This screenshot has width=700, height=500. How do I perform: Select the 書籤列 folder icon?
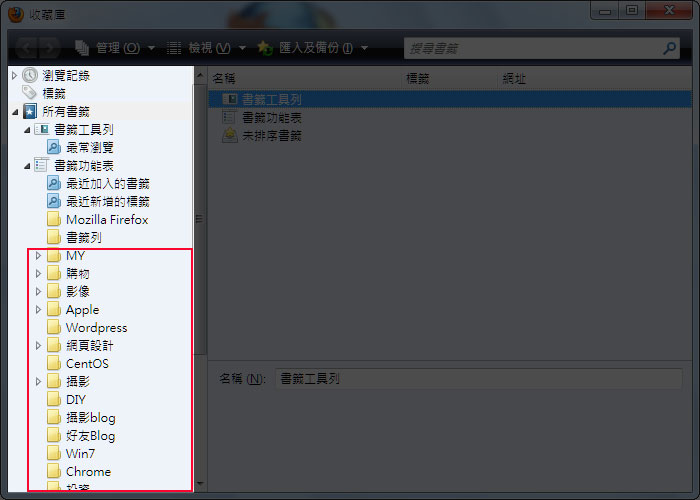[x=54, y=237]
